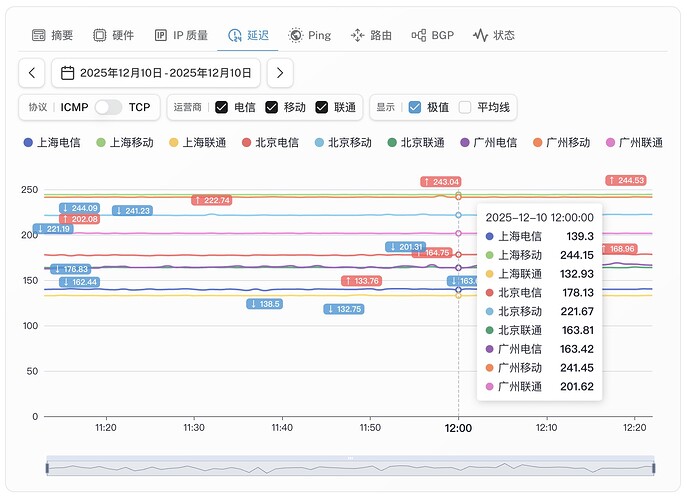Enable the 平均线 average line checkbox
This screenshot has width=687, height=500.
(464, 107)
